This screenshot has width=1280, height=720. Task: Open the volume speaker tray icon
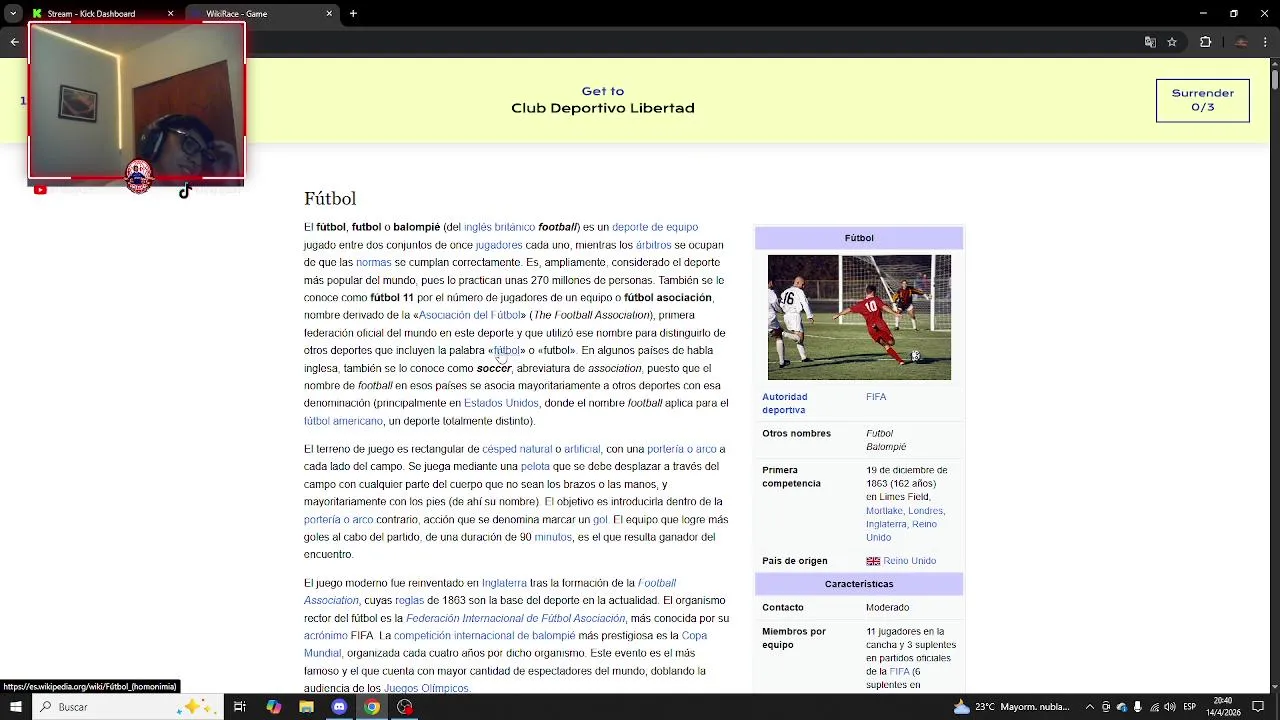[1171, 707]
